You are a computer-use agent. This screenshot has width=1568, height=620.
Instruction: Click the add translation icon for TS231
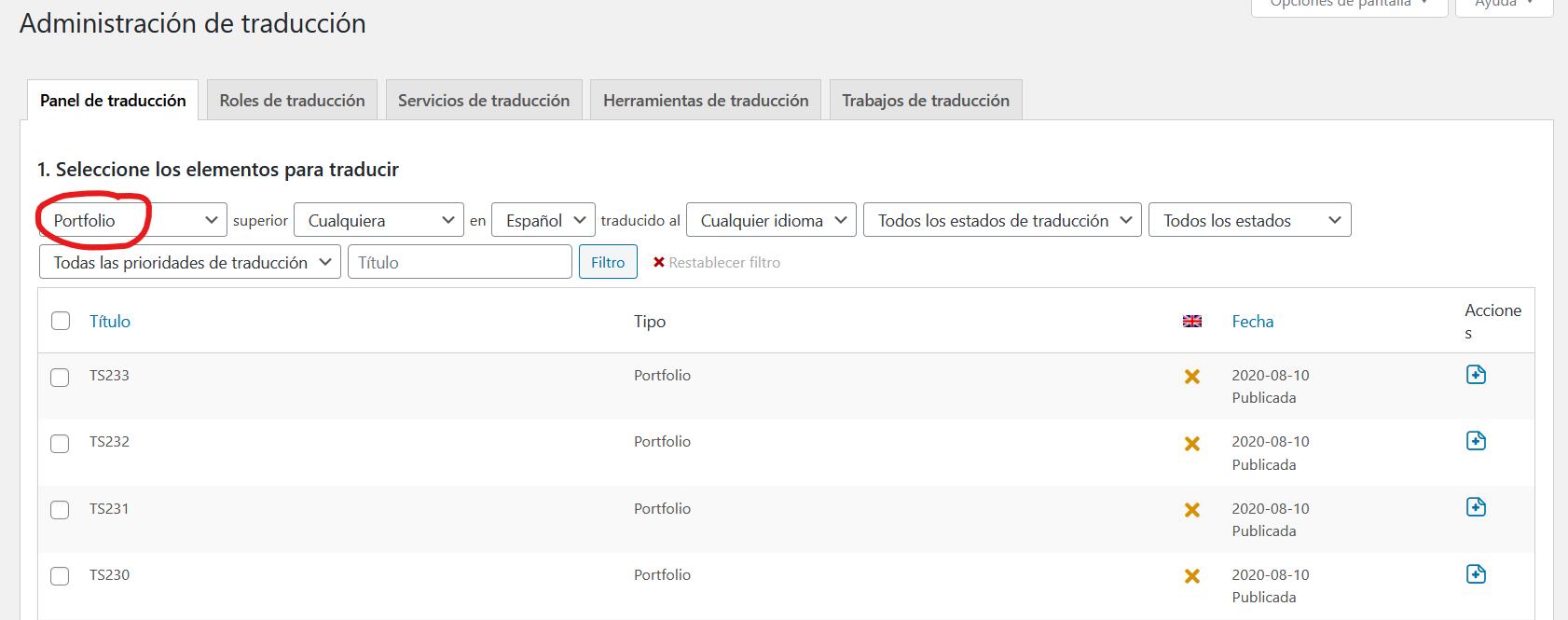1476,507
